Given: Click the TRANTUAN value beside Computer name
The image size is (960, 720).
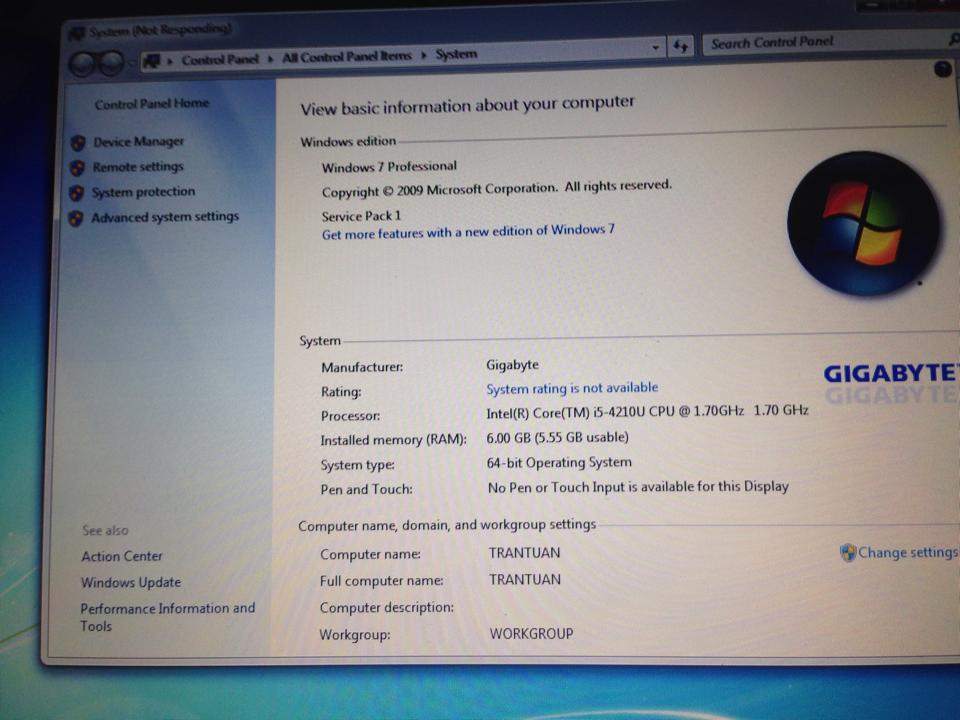Looking at the screenshot, I should 524,553.
